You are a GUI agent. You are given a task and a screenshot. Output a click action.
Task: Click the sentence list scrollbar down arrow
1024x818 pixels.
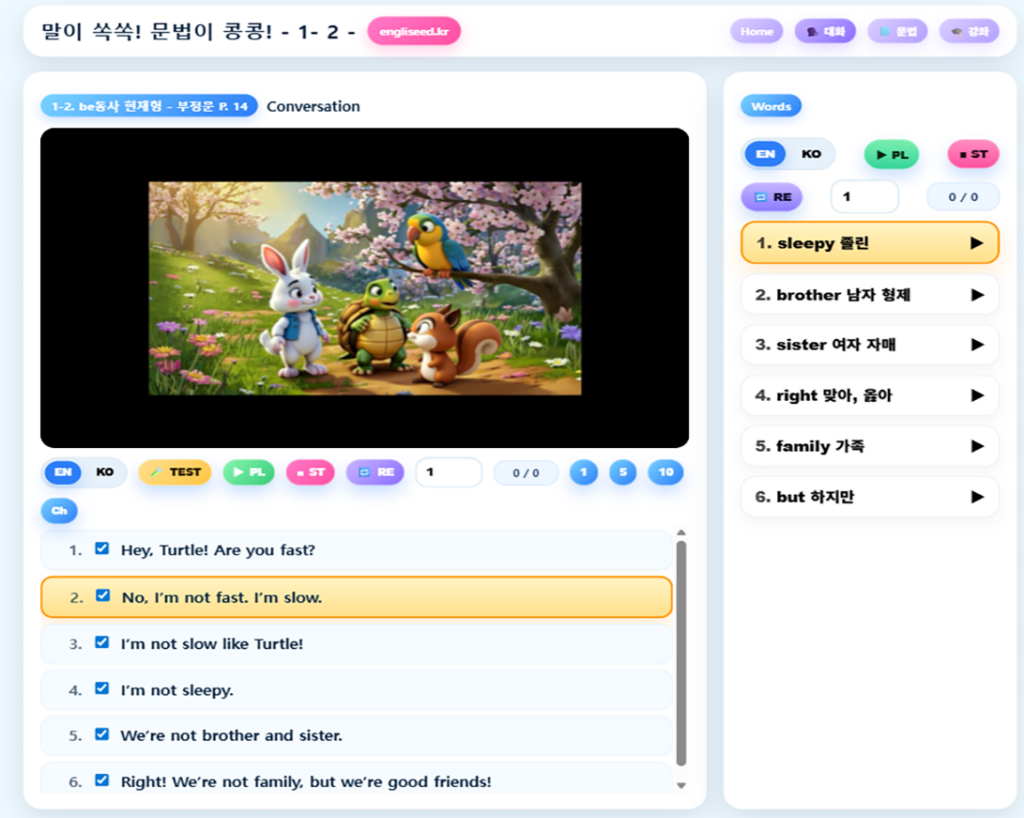click(x=682, y=786)
